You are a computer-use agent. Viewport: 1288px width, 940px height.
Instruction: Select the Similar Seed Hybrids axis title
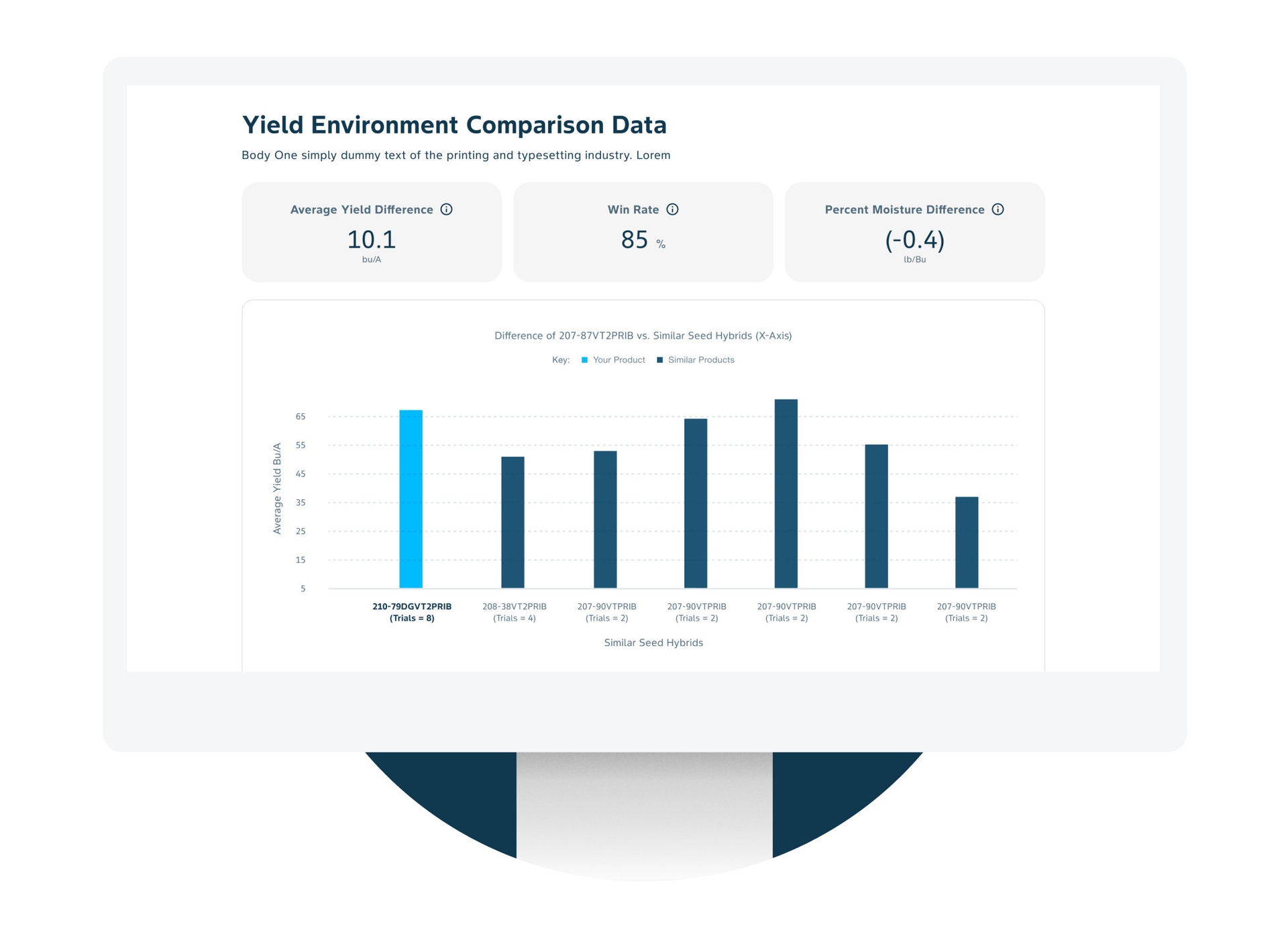653,643
